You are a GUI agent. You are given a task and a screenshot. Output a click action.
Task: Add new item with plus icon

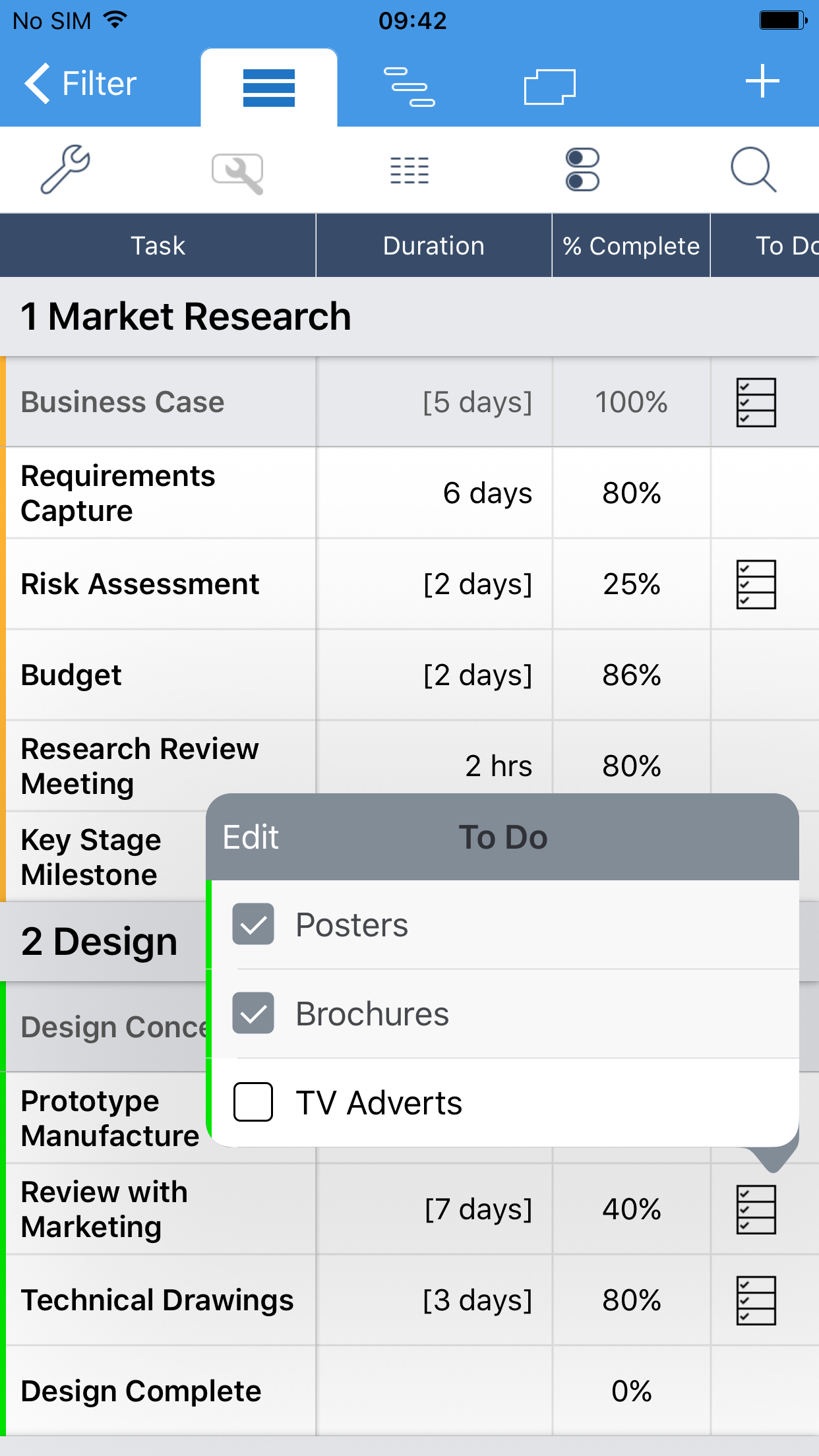[x=762, y=81]
